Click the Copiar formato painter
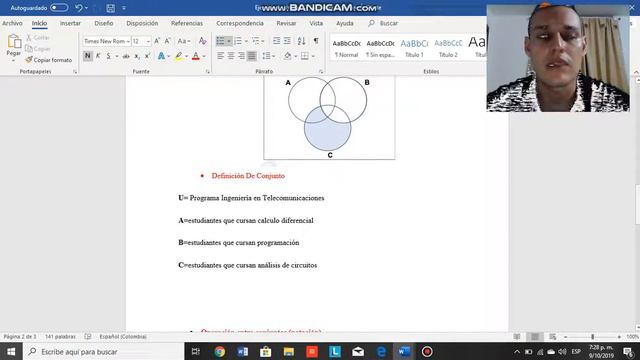Screen dimensions: 640x360 pyautogui.click(x=49, y=60)
